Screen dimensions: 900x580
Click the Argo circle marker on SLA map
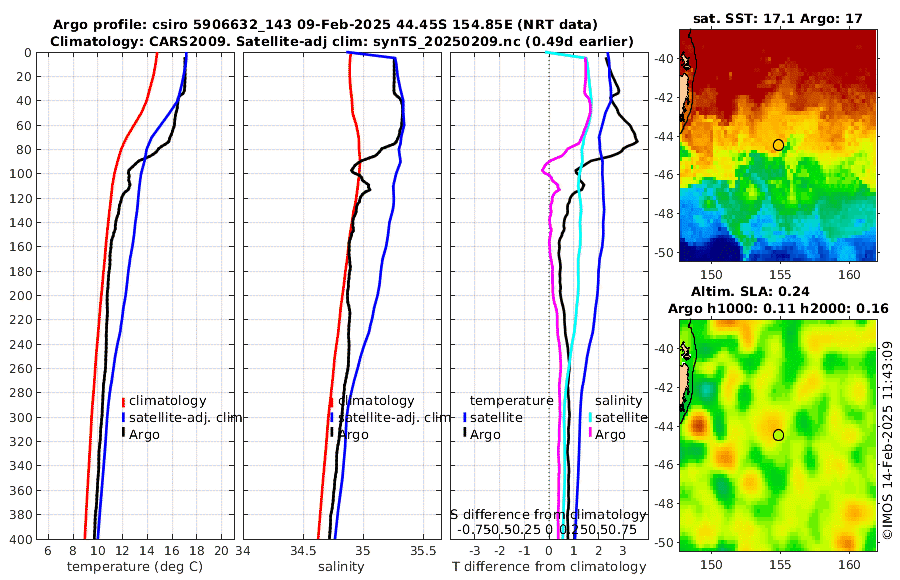778,435
